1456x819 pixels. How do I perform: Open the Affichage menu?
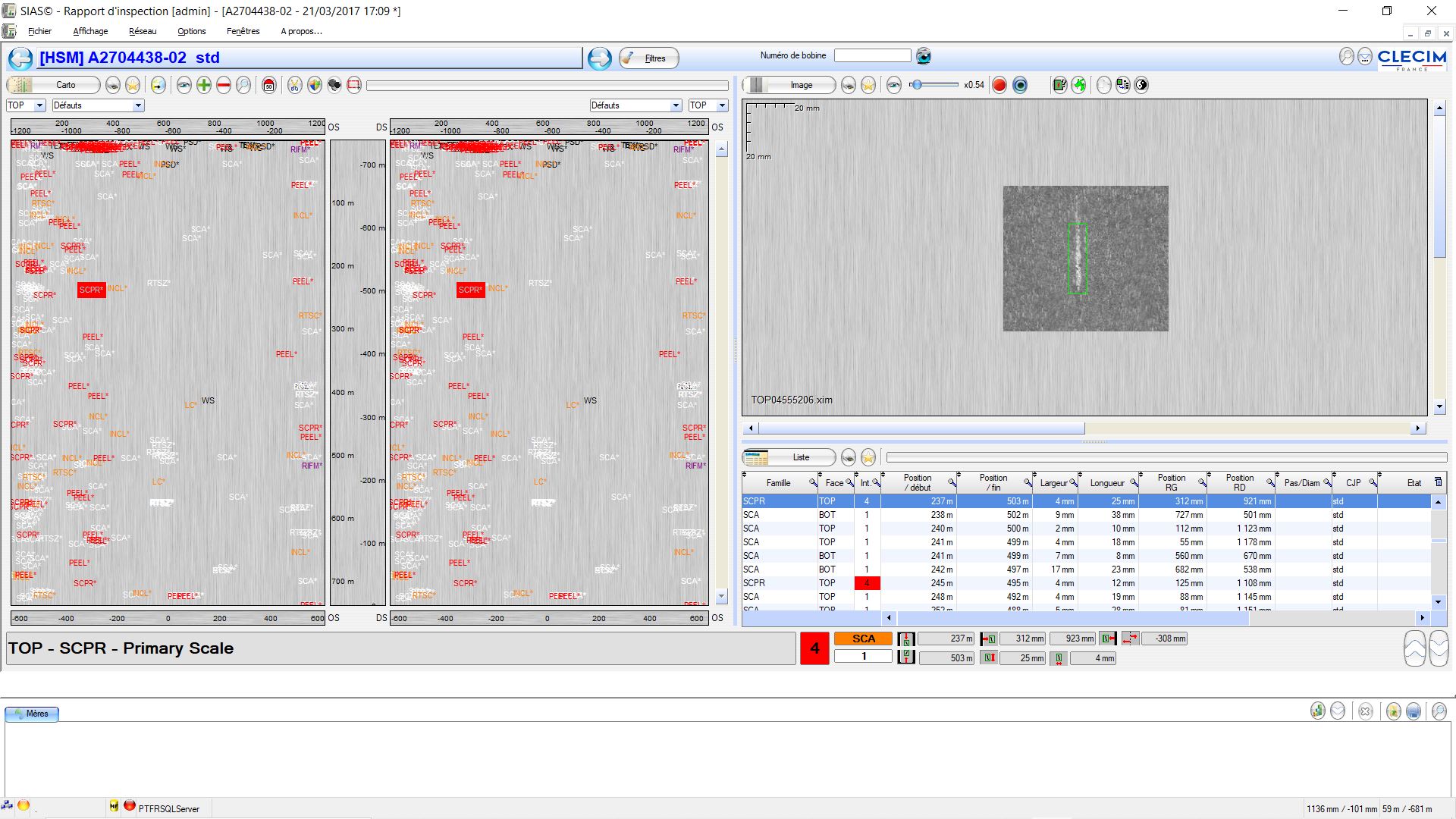click(90, 31)
